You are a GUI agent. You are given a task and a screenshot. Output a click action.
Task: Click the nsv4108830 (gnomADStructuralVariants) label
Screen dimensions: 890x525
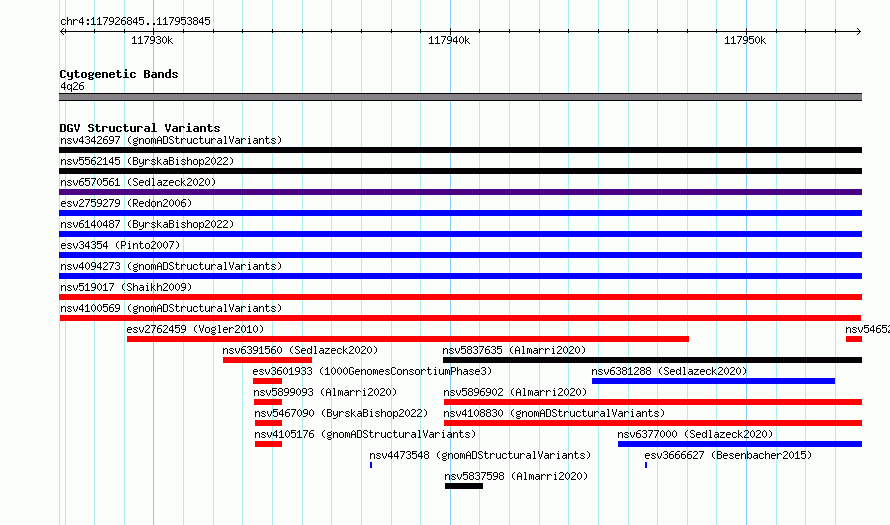554,413
